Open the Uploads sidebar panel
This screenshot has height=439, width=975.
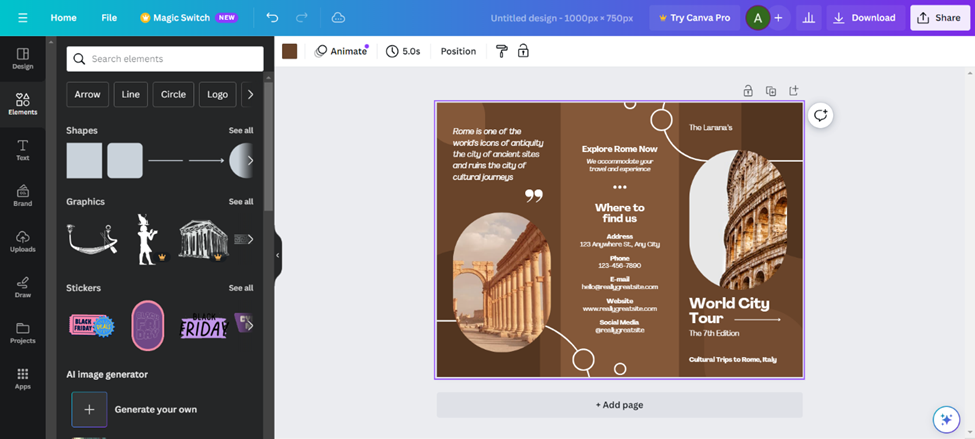(22, 242)
